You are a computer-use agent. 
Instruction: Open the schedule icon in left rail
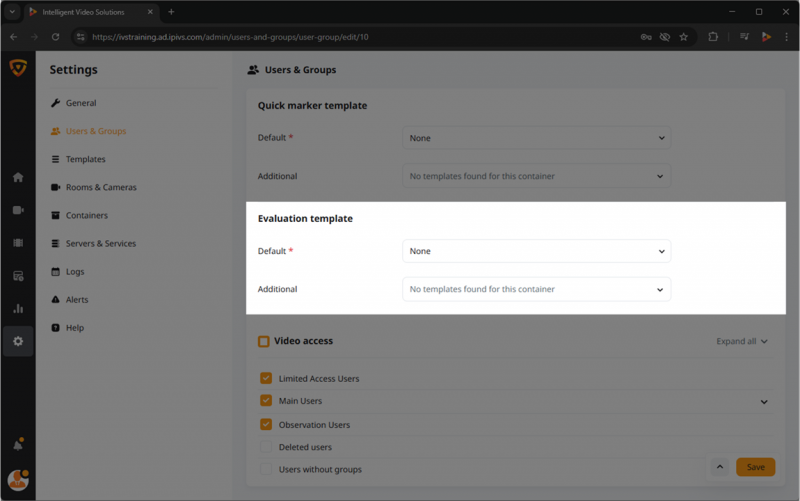point(18,276)
